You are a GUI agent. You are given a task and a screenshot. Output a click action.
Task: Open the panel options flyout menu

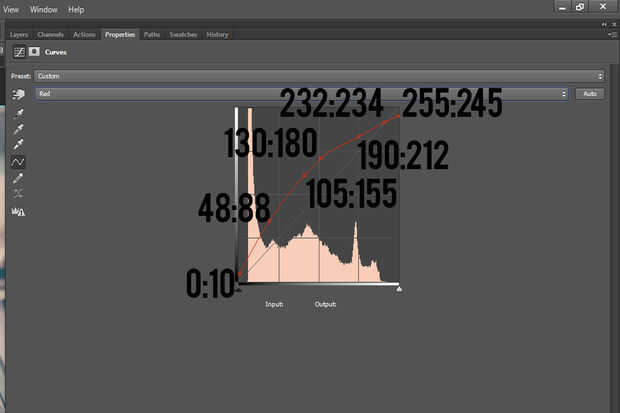click(x=612, y=35)
